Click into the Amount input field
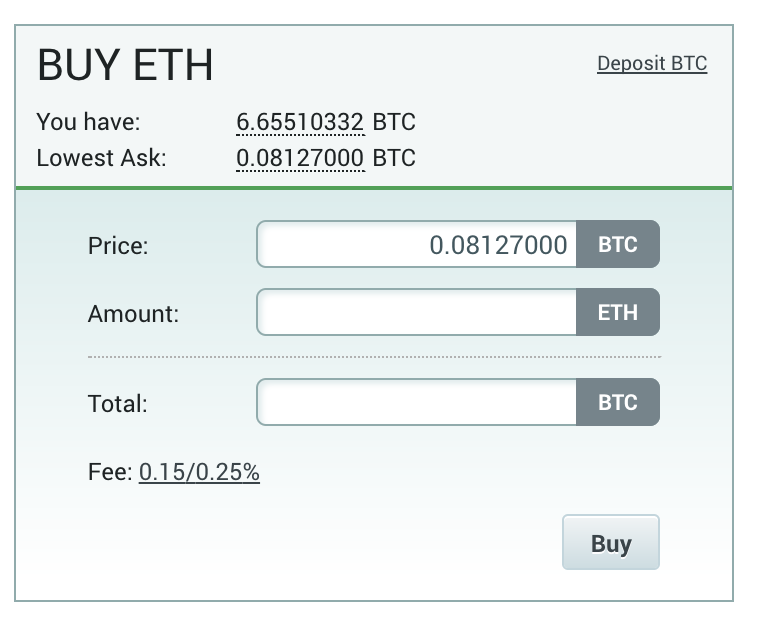 [417, 313]
